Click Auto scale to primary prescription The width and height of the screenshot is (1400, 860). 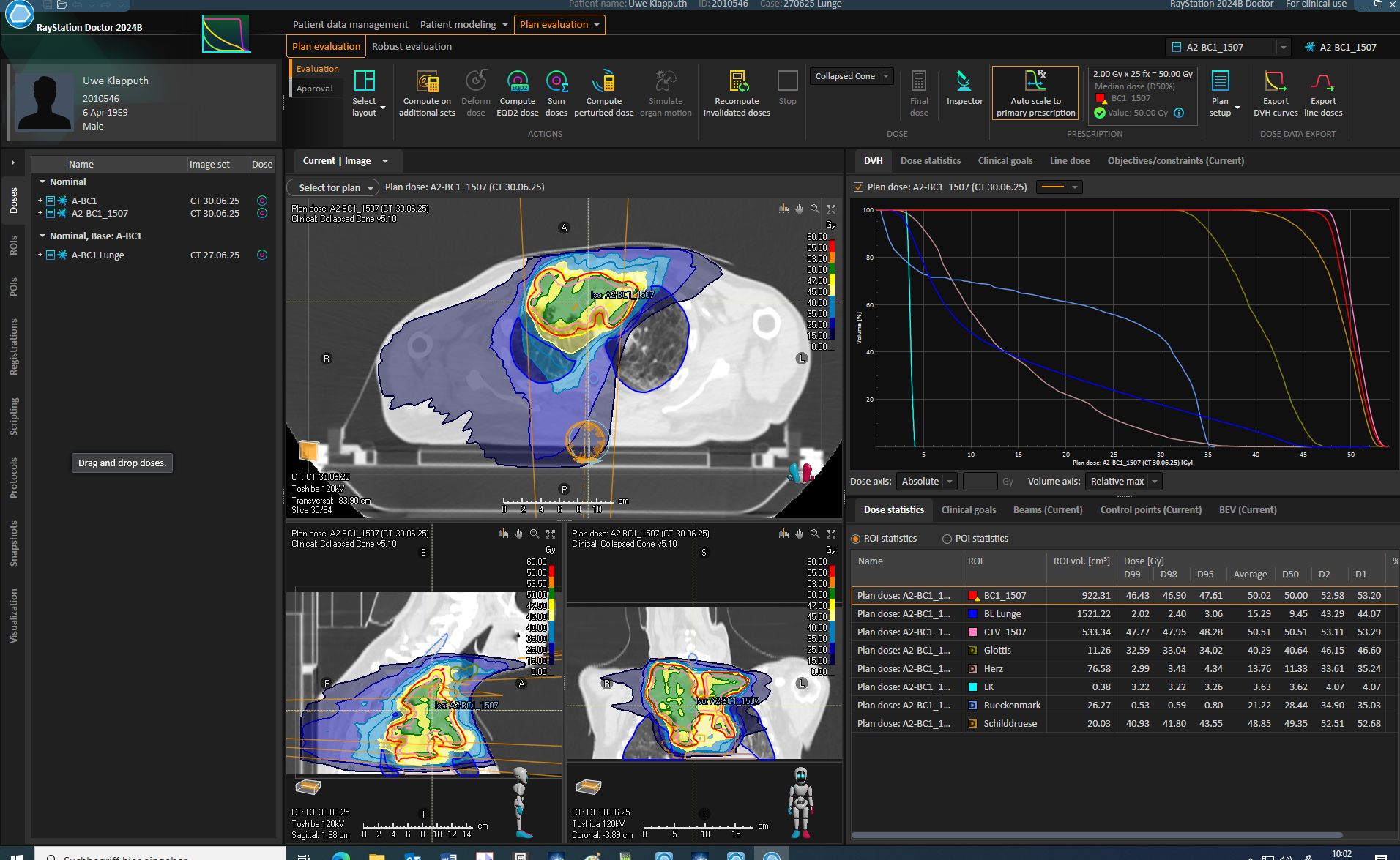[x=1035, y=92]
